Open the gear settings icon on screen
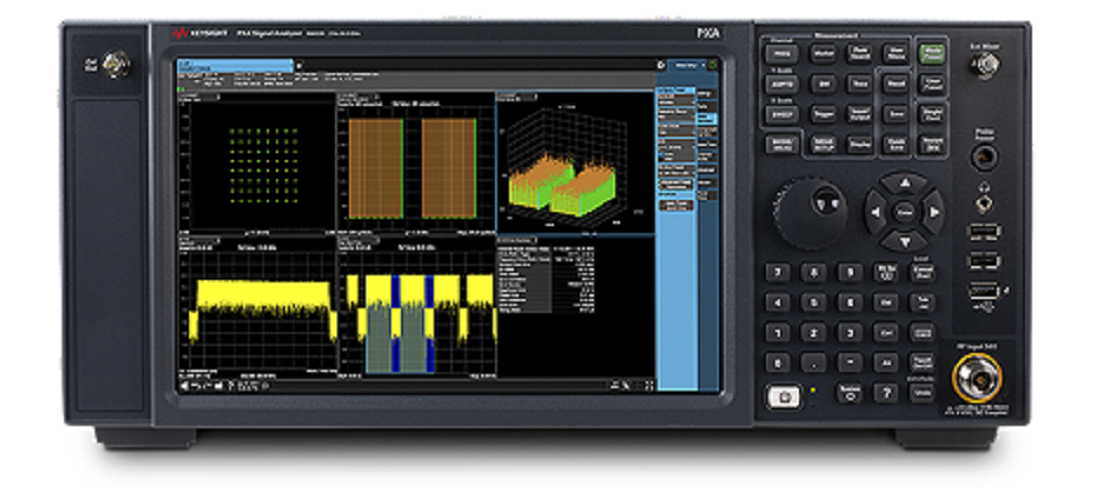This screenshot has height=492, width=1100. tap(661, 65)
